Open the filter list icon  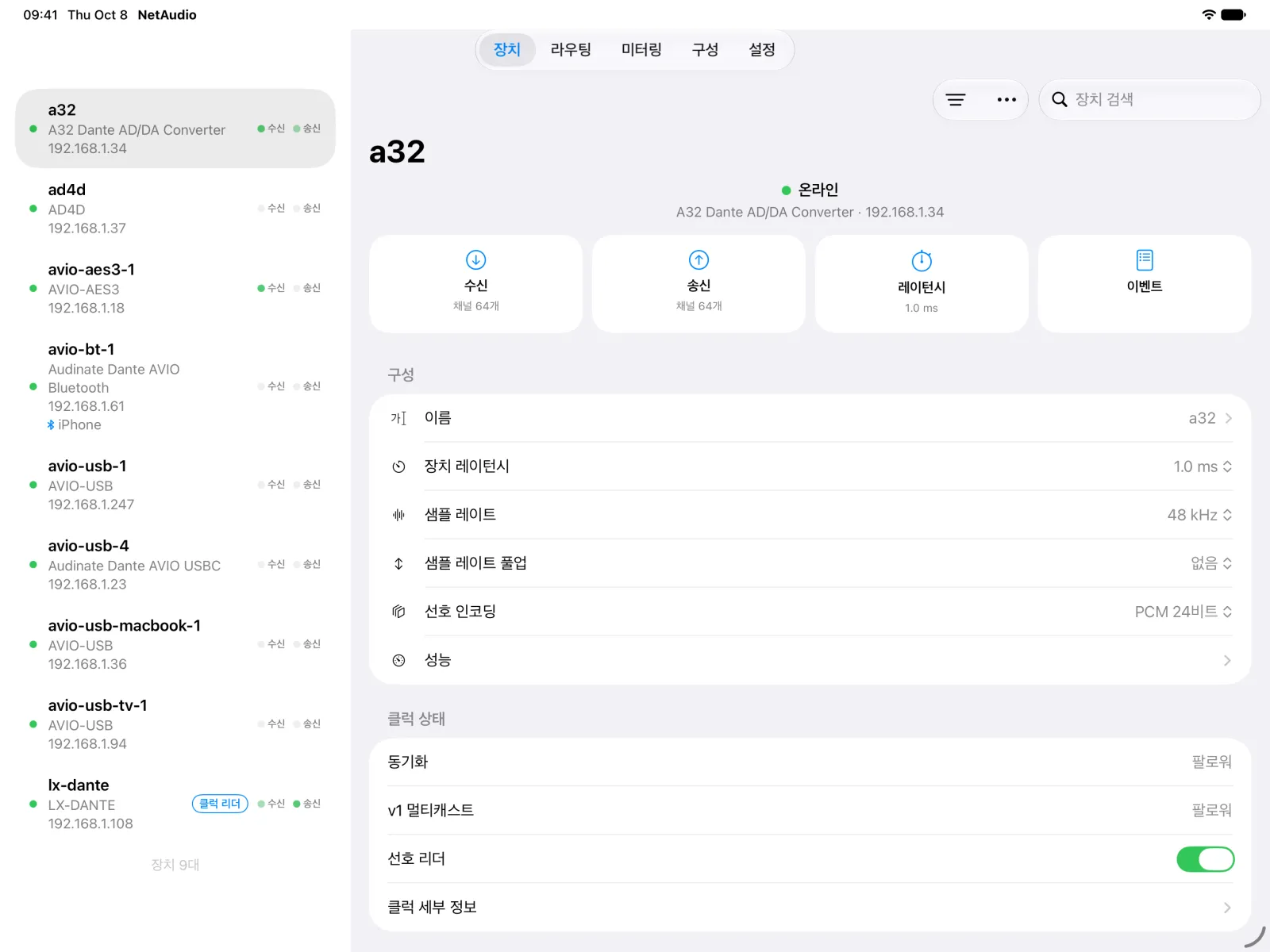coord(956,99)
